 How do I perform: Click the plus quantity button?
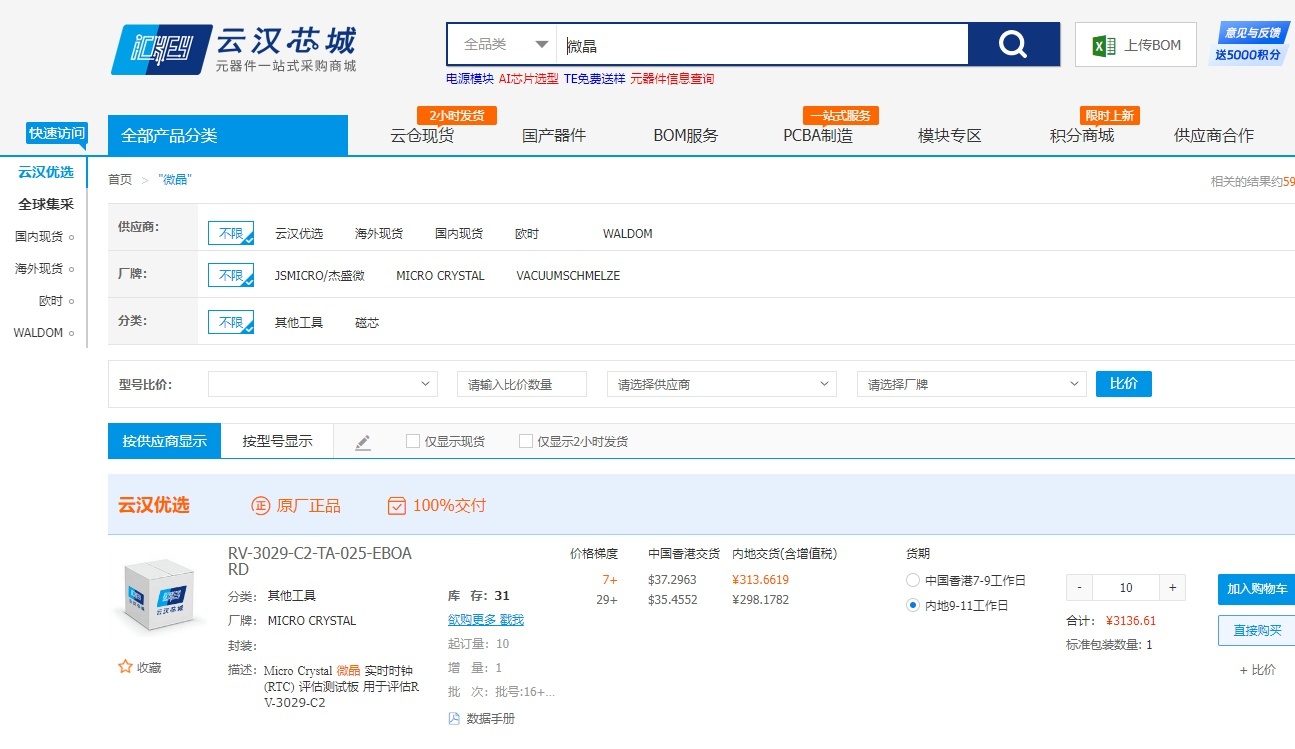(x=1173, y=587)
